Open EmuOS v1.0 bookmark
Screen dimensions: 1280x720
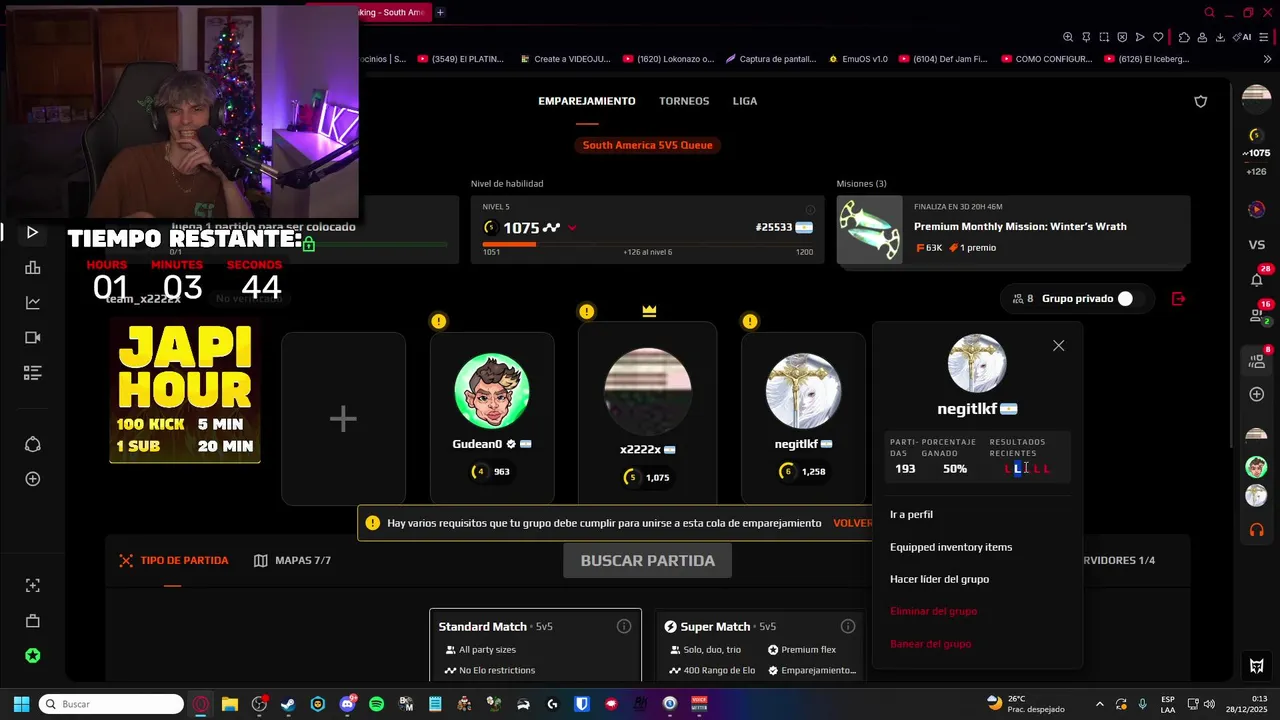point(857,59)
